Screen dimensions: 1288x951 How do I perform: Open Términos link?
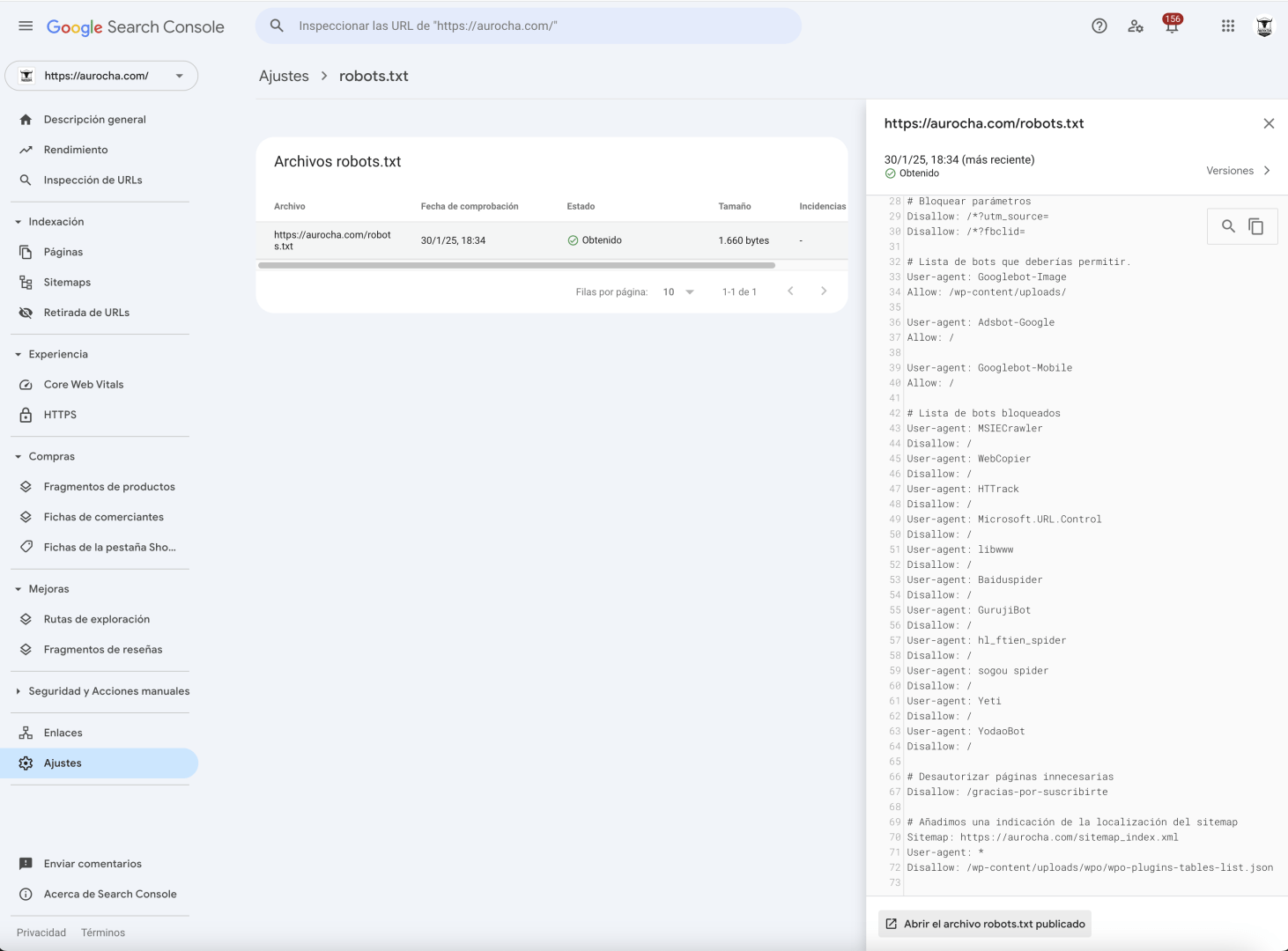[103, 933]
